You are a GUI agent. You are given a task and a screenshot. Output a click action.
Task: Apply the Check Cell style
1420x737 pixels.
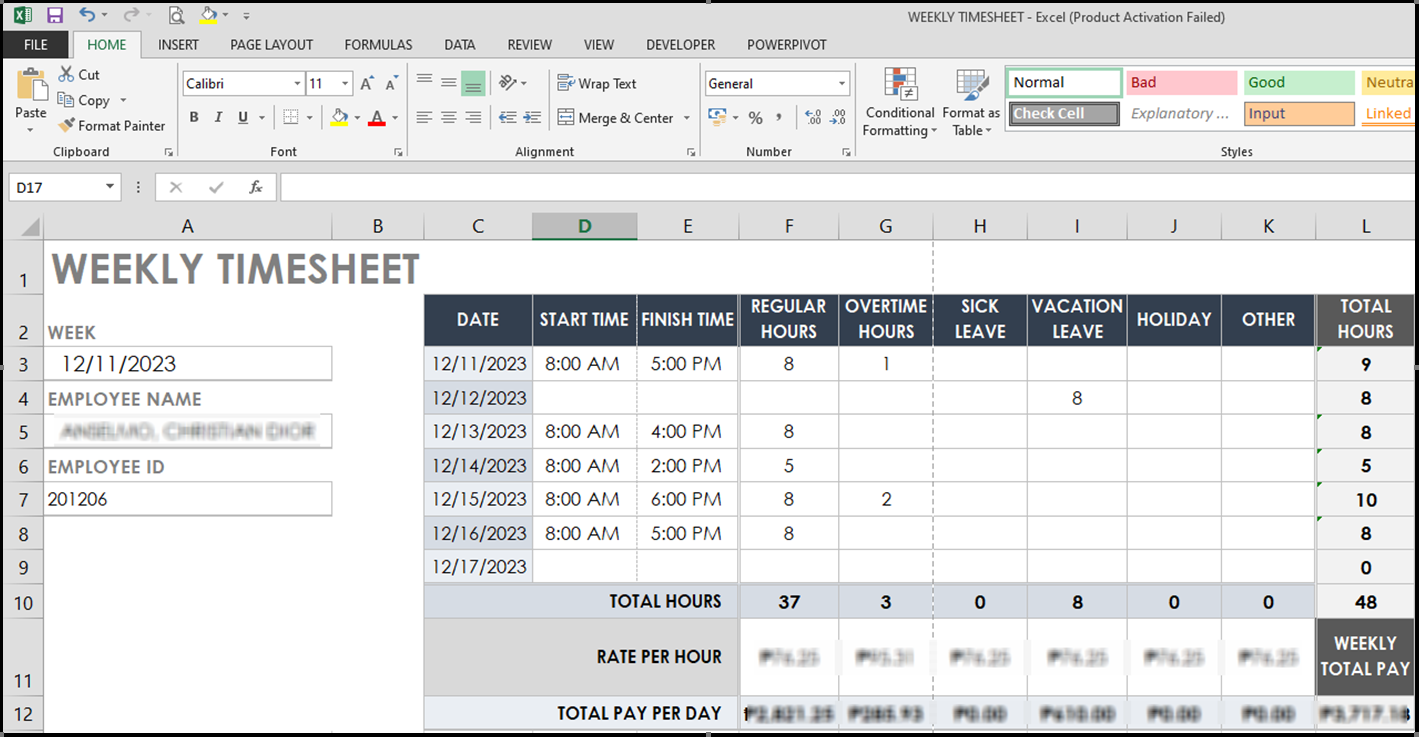[x=1064, y=114]
